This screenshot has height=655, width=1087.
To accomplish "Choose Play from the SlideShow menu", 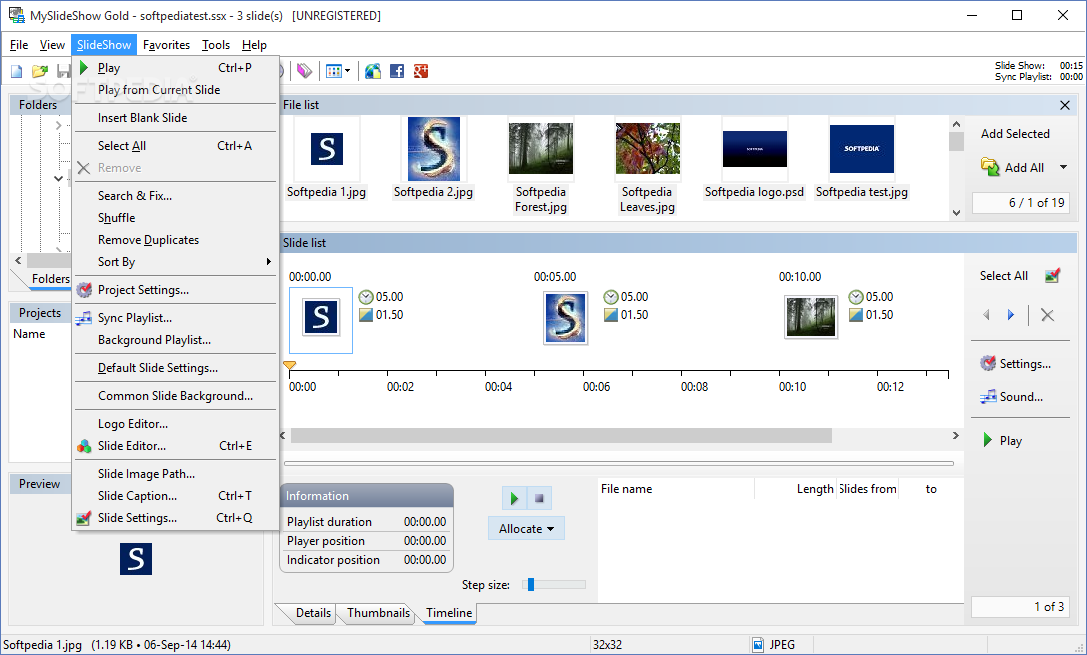I will (x=175, y=68).
